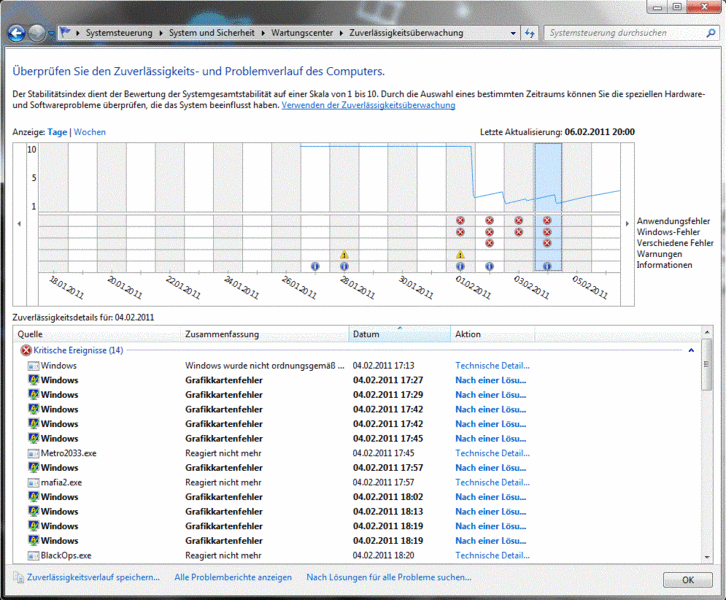Click the BlackOps.exe application icon
Viewport: 726px width, 600px height.
[x=33, y=556]
